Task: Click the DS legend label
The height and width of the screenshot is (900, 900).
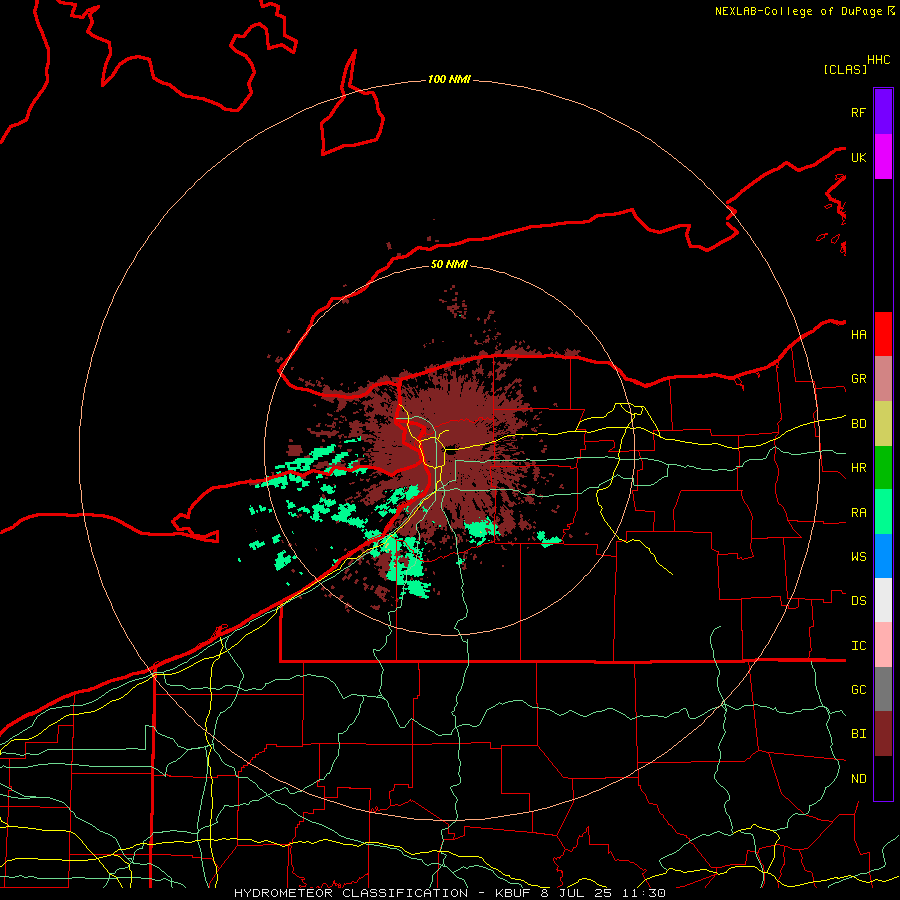Action: (x=858, y=601)
